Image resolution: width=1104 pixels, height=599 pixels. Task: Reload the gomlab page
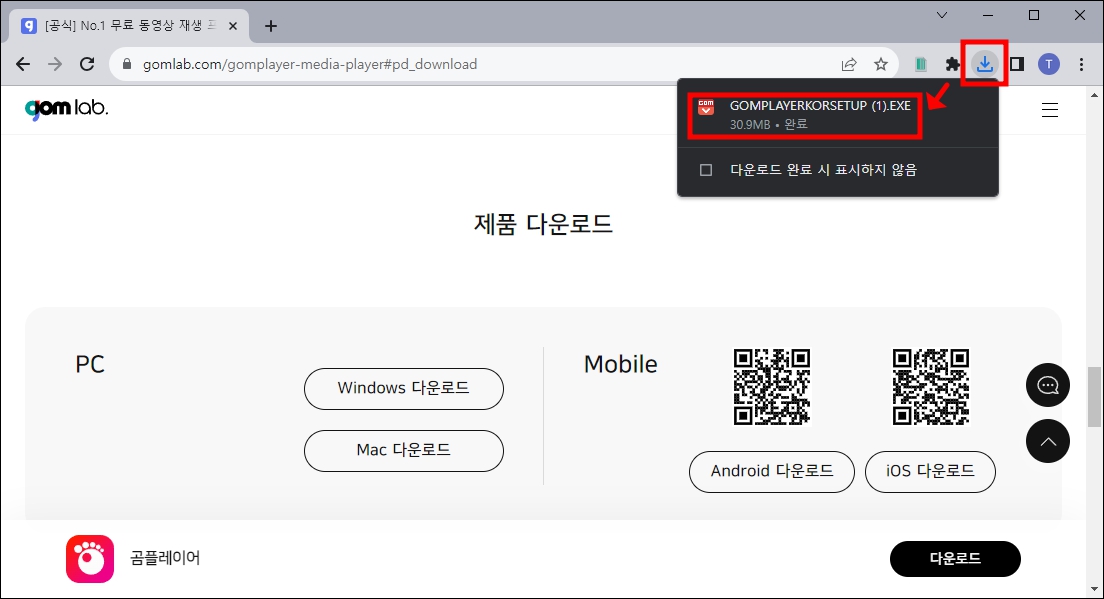[x=87, y=64]
